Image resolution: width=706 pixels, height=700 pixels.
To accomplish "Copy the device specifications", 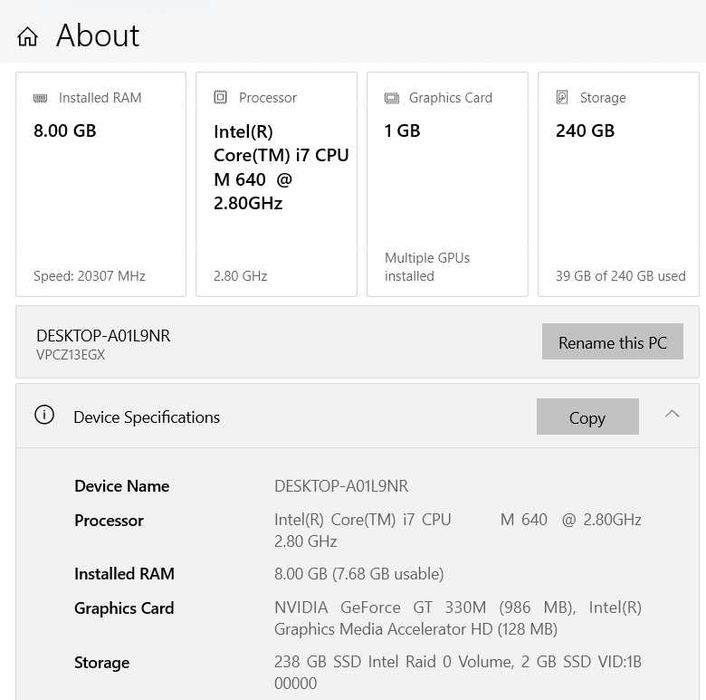I will pos(587,417).
